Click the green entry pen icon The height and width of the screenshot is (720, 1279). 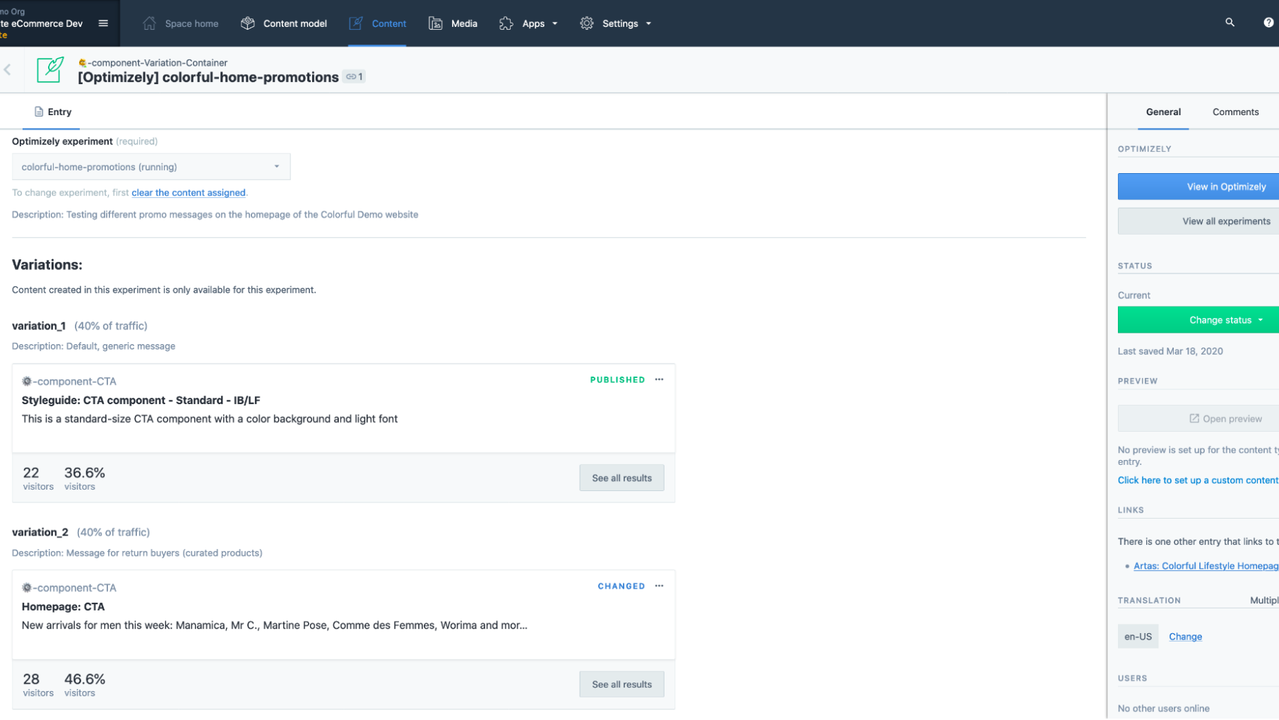tap(50, 70)
